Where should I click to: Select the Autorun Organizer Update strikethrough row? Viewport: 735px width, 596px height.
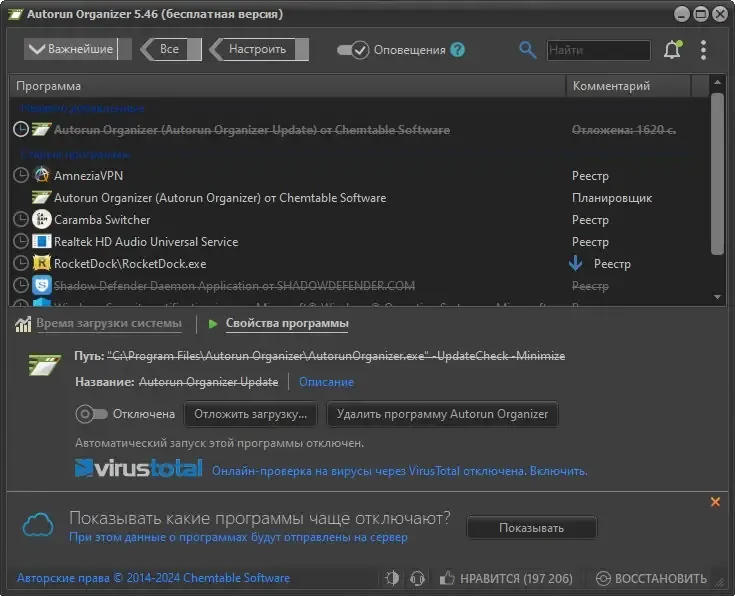(359, 129)
